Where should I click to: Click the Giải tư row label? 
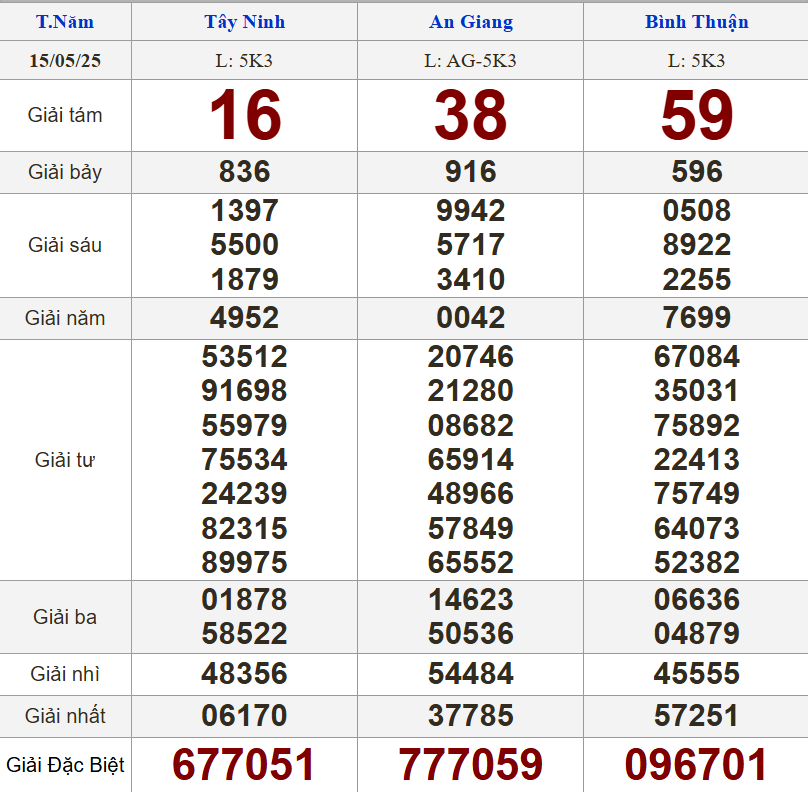[65, 460]
